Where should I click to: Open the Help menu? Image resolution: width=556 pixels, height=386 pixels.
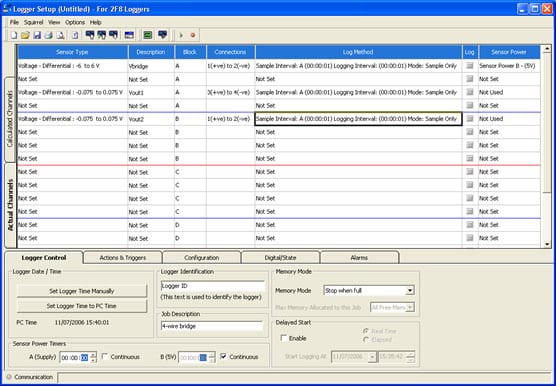coord(95,22)
